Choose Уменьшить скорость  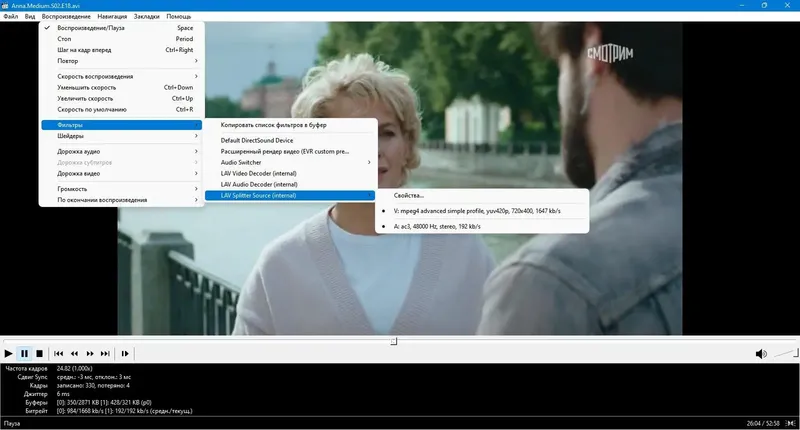(x=121, y=87)
